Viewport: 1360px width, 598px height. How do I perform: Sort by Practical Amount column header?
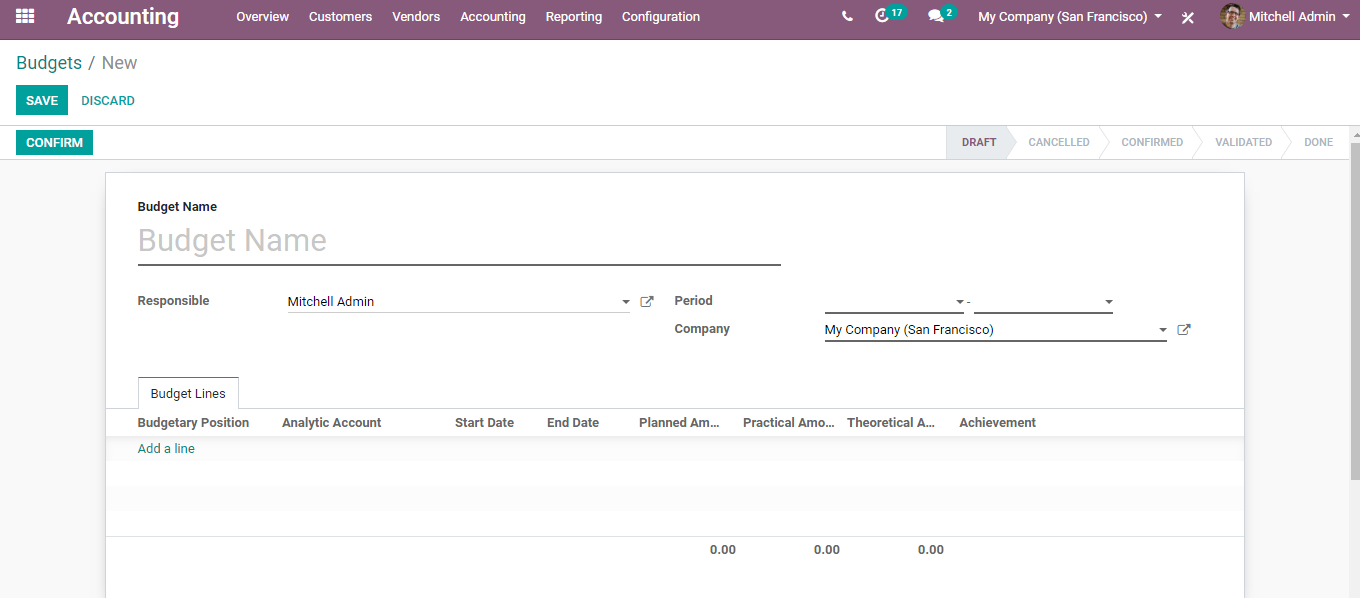789,423
